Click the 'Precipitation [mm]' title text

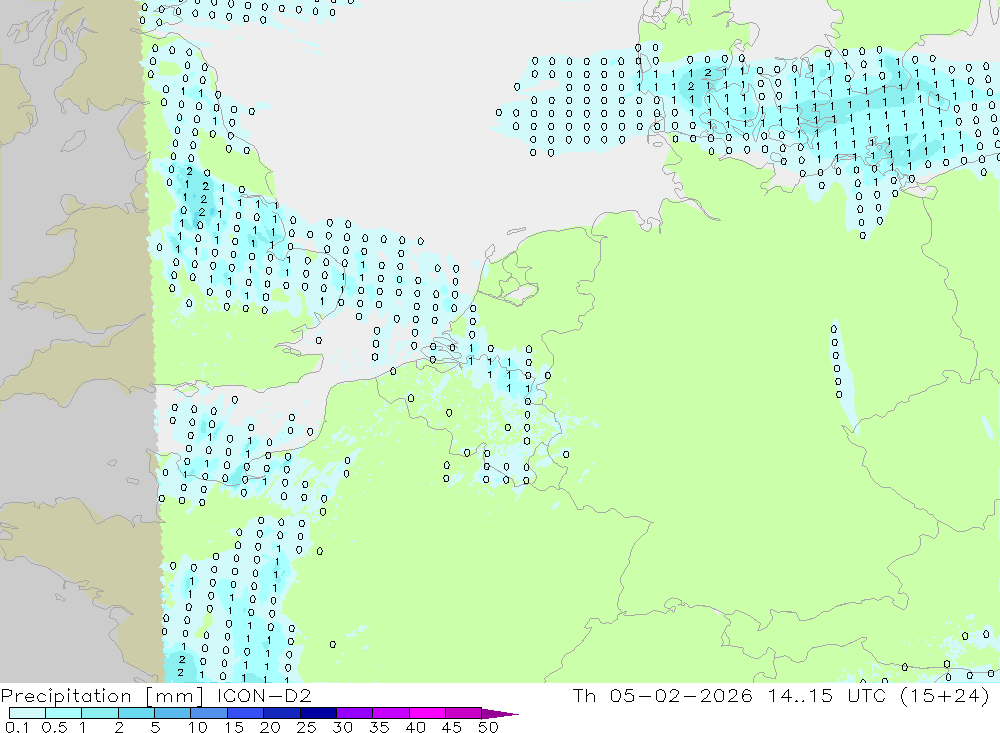[102, 696]
